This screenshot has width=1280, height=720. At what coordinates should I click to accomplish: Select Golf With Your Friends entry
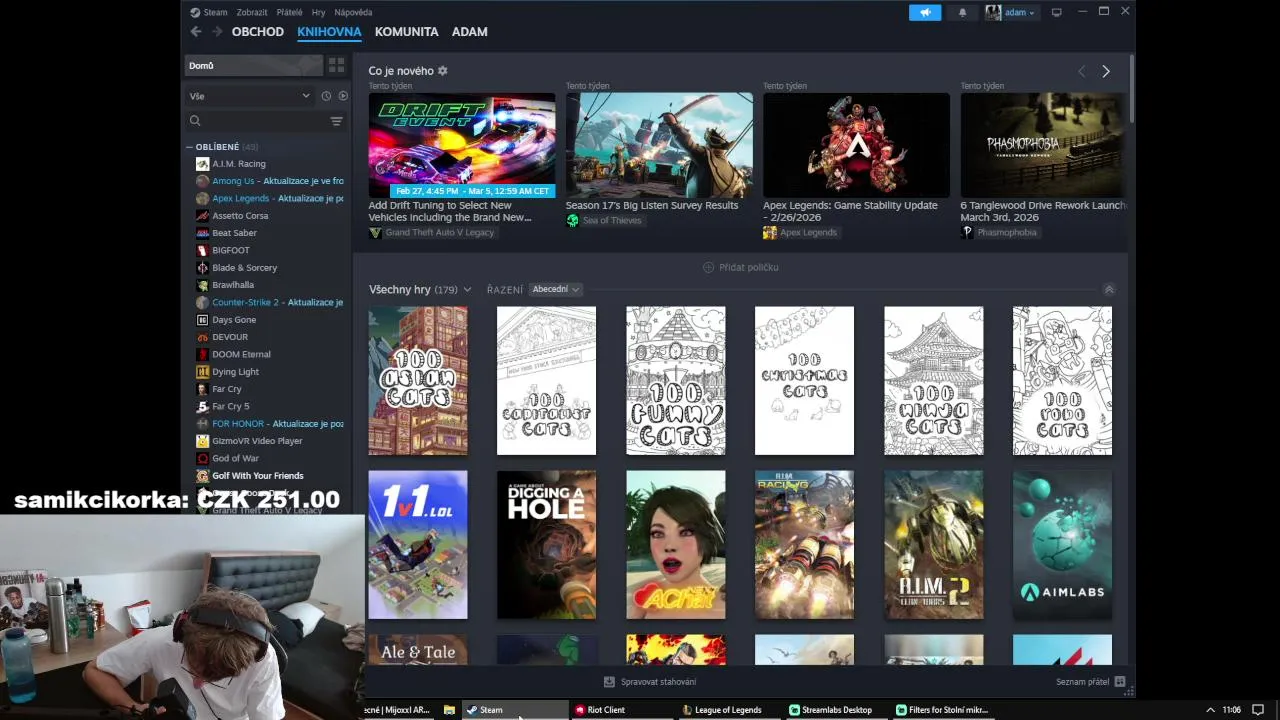point(268,476)
